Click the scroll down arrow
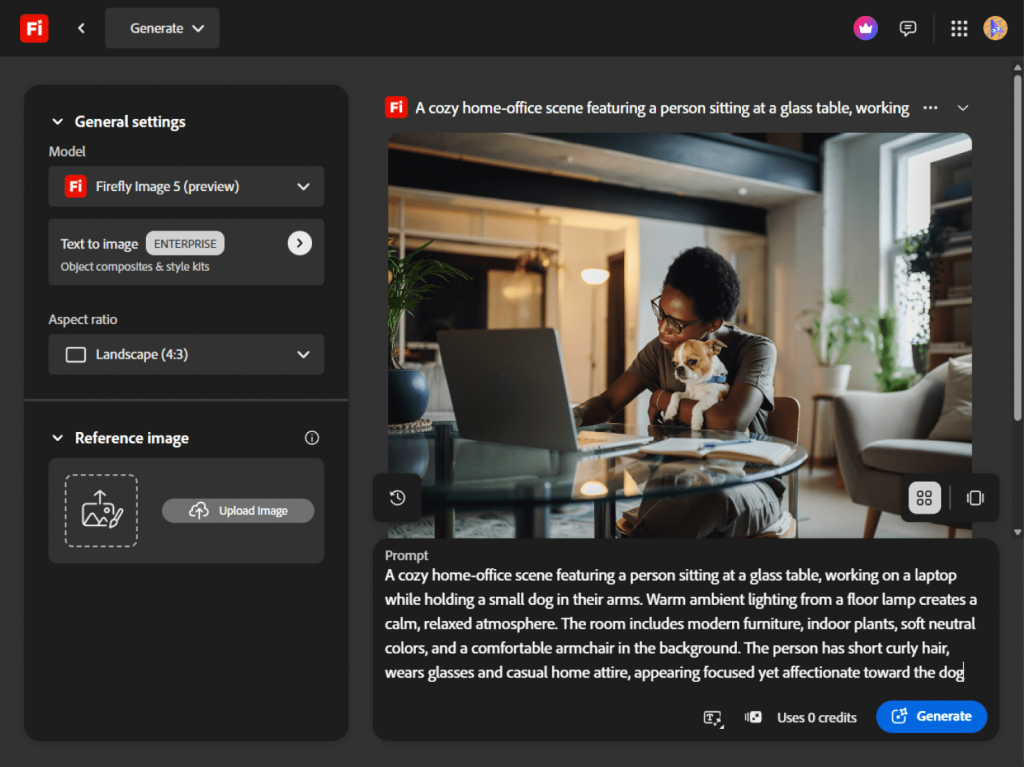Image resolution: width=1024 pixels, height=767 pixels. [x=1017, y=532]
